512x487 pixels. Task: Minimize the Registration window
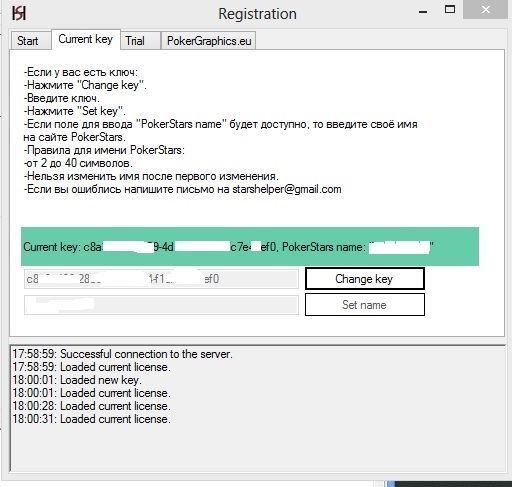point(423,12)
